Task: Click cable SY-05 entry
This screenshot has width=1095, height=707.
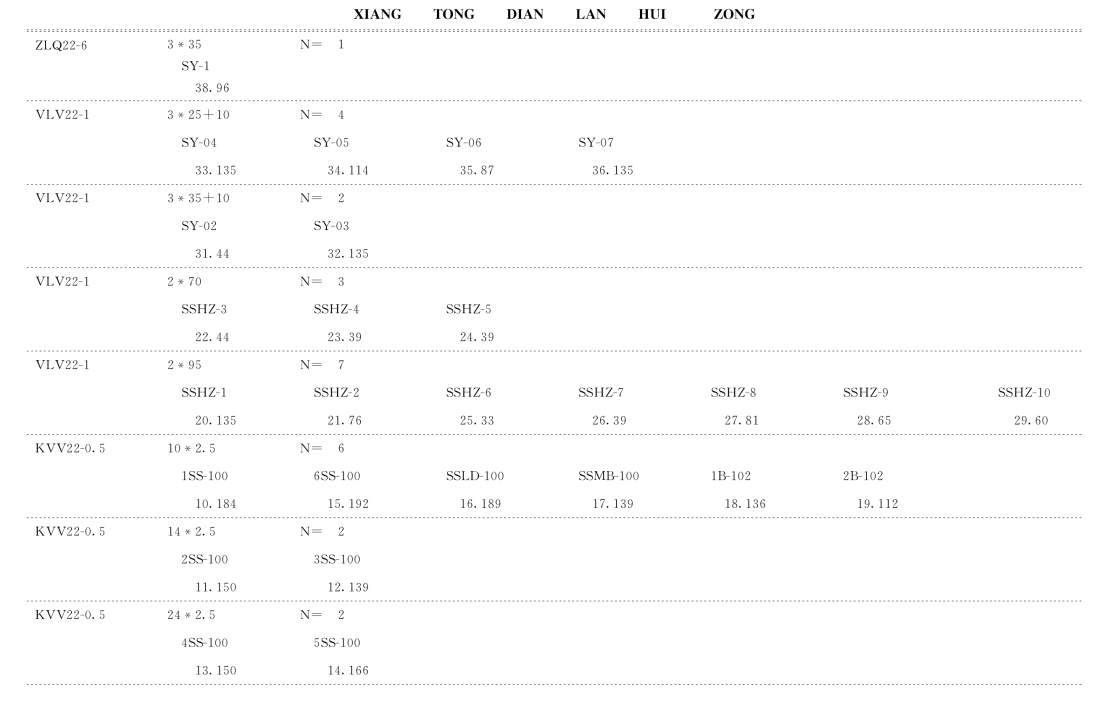Action: 331,143
